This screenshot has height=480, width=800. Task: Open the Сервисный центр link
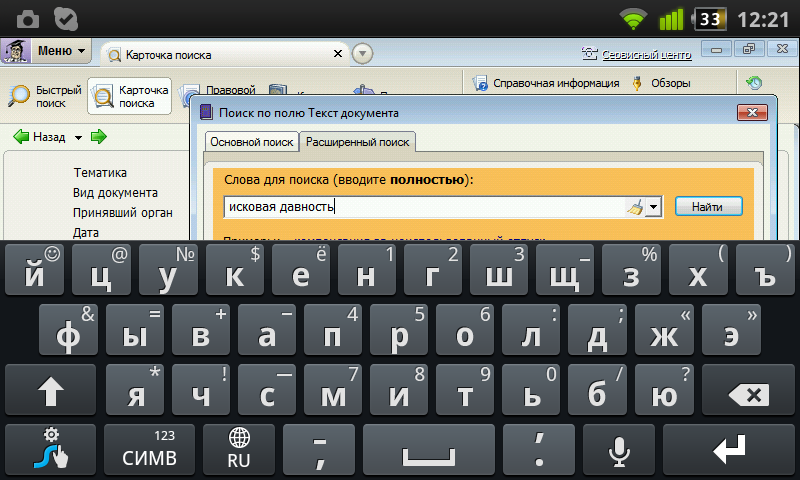(x=646, y=55)
